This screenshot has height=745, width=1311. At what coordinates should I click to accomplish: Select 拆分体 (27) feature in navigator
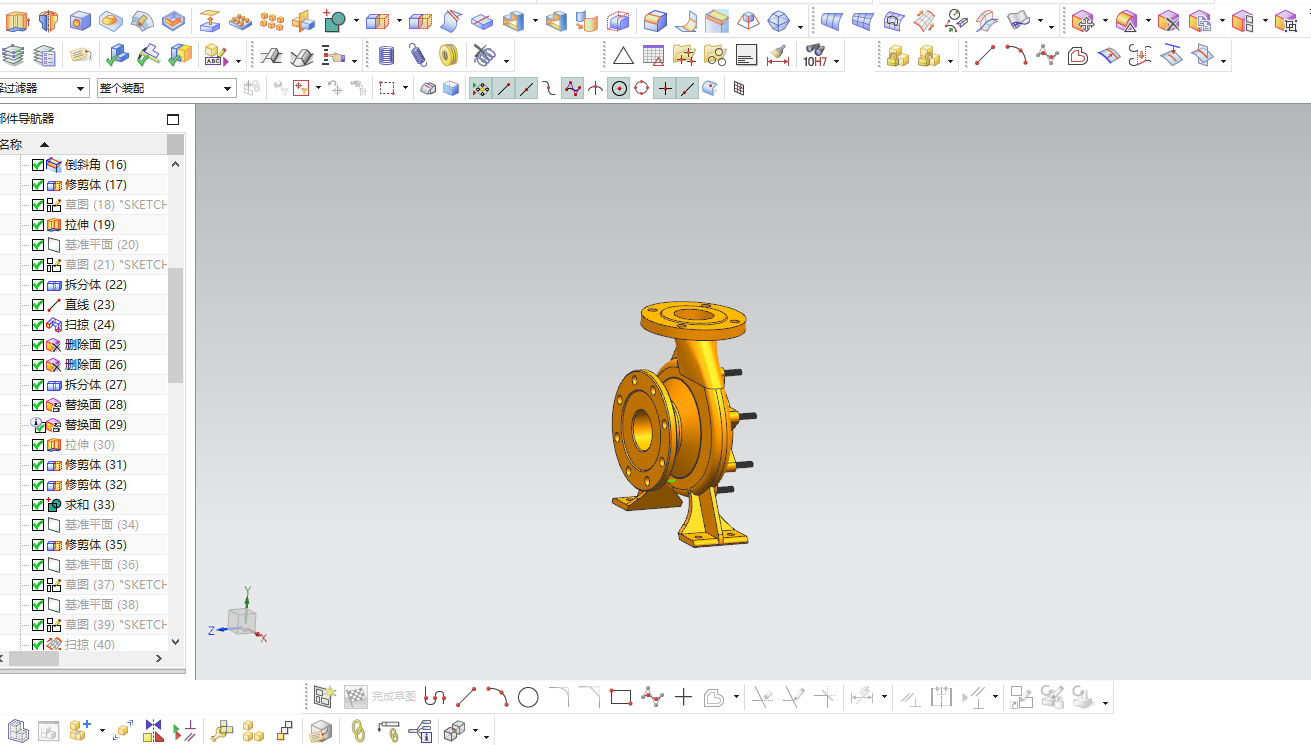coord(96,385)
